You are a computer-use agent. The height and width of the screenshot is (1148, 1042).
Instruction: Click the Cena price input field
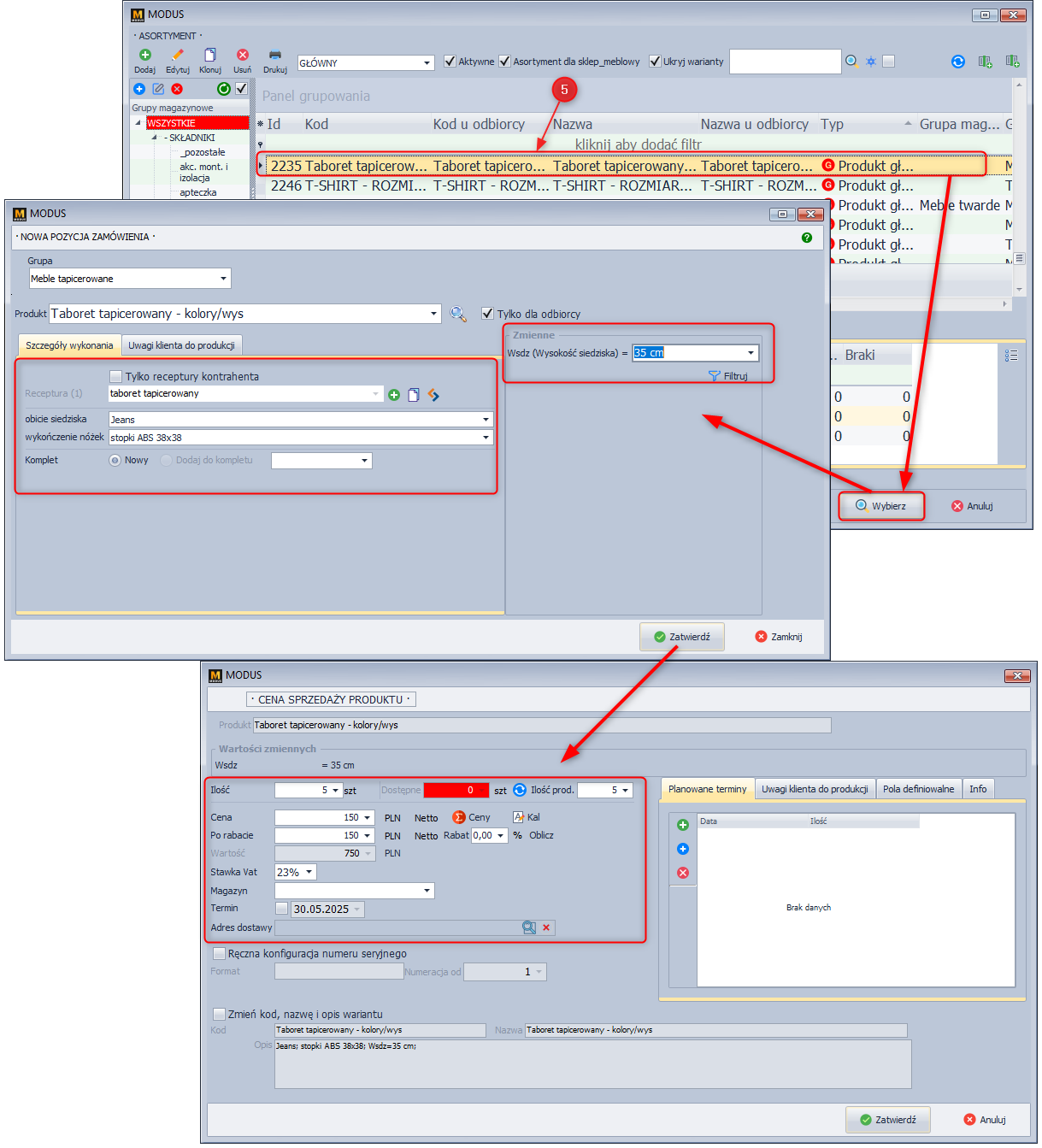[324, 817]
